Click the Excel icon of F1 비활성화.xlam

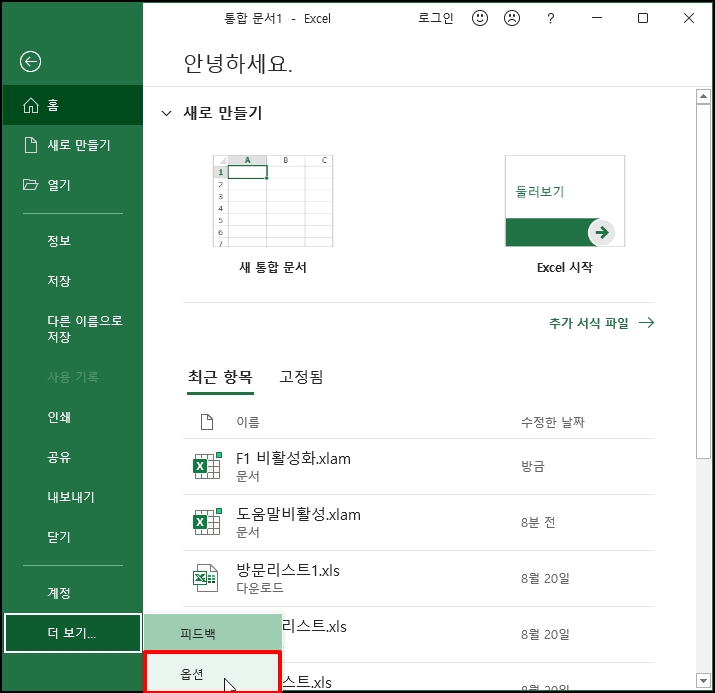[207, 465]
